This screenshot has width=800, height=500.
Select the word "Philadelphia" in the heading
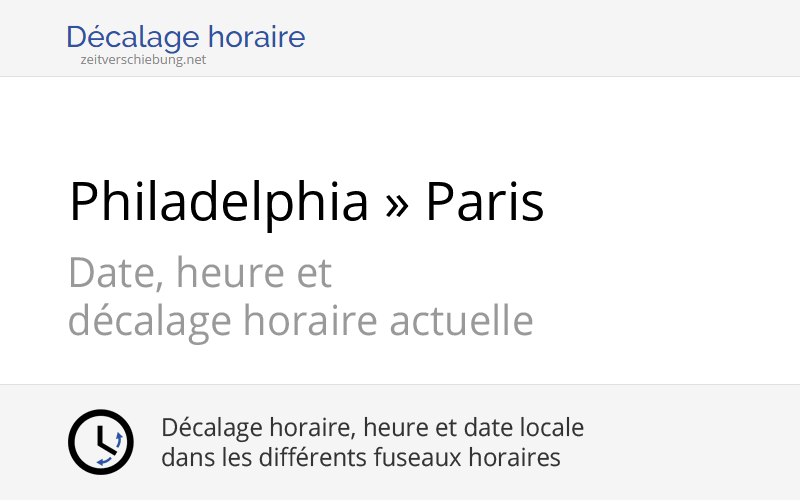tap(219, 201)
